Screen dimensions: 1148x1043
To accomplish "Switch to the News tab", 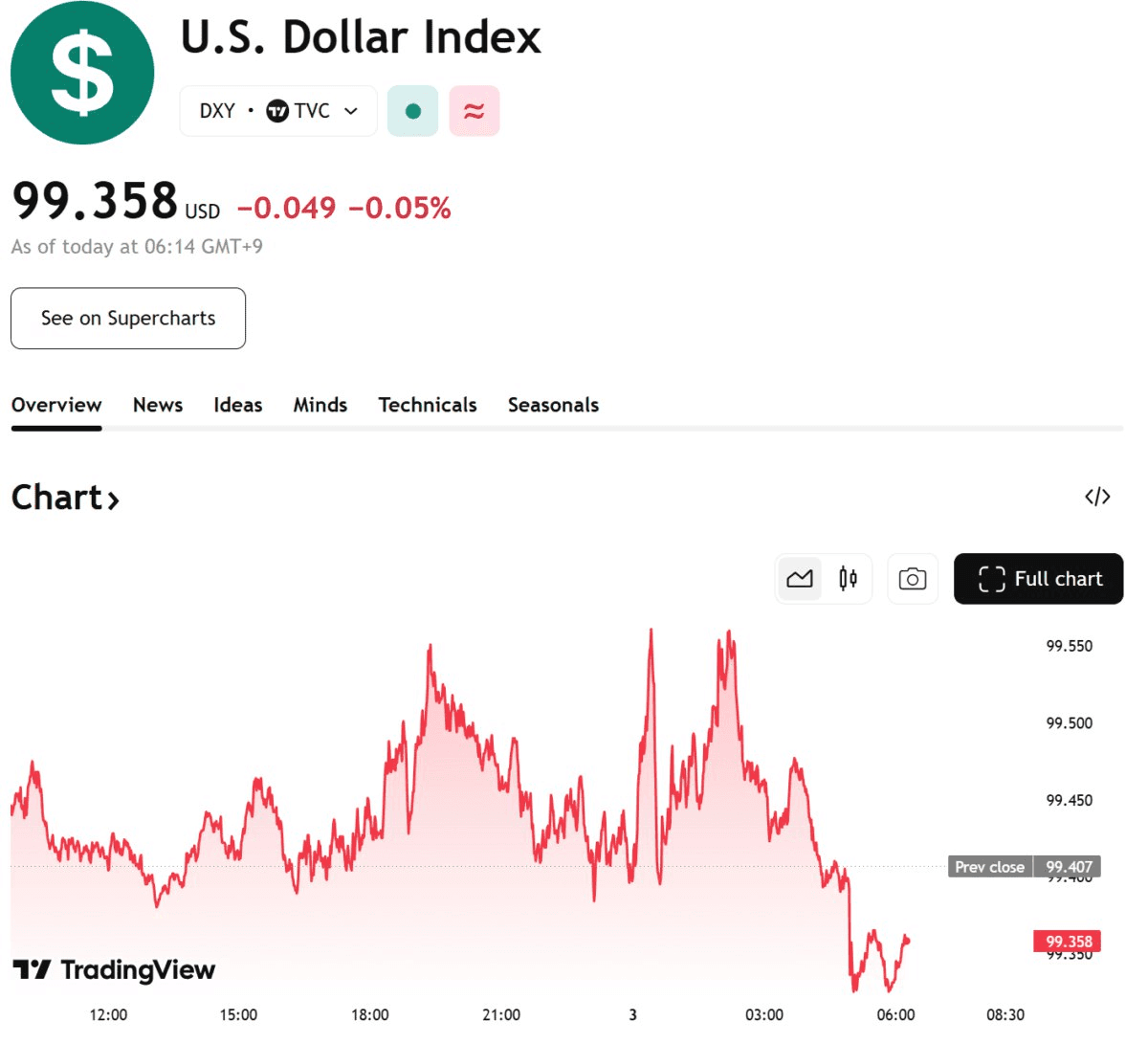I will (158, 405).
